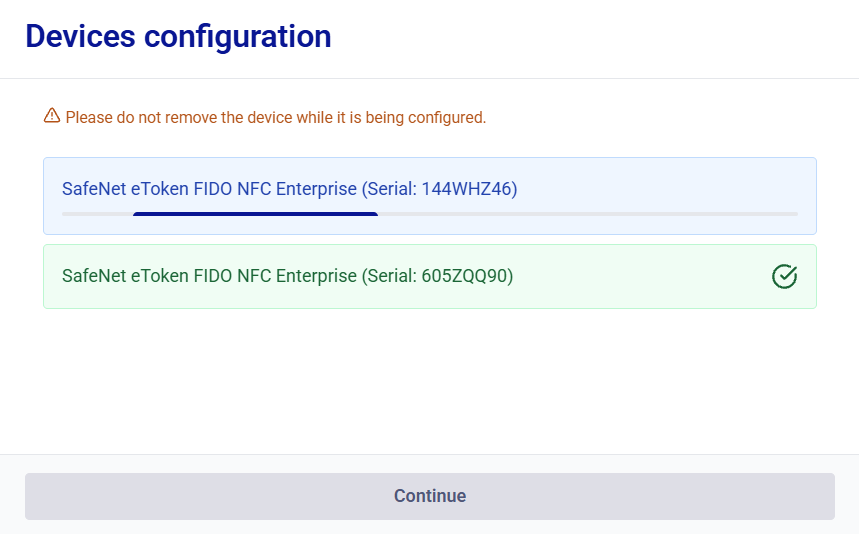Screen dimensions: 859x534
Task: Click the Continue button
Action: [x=430, y=496]
